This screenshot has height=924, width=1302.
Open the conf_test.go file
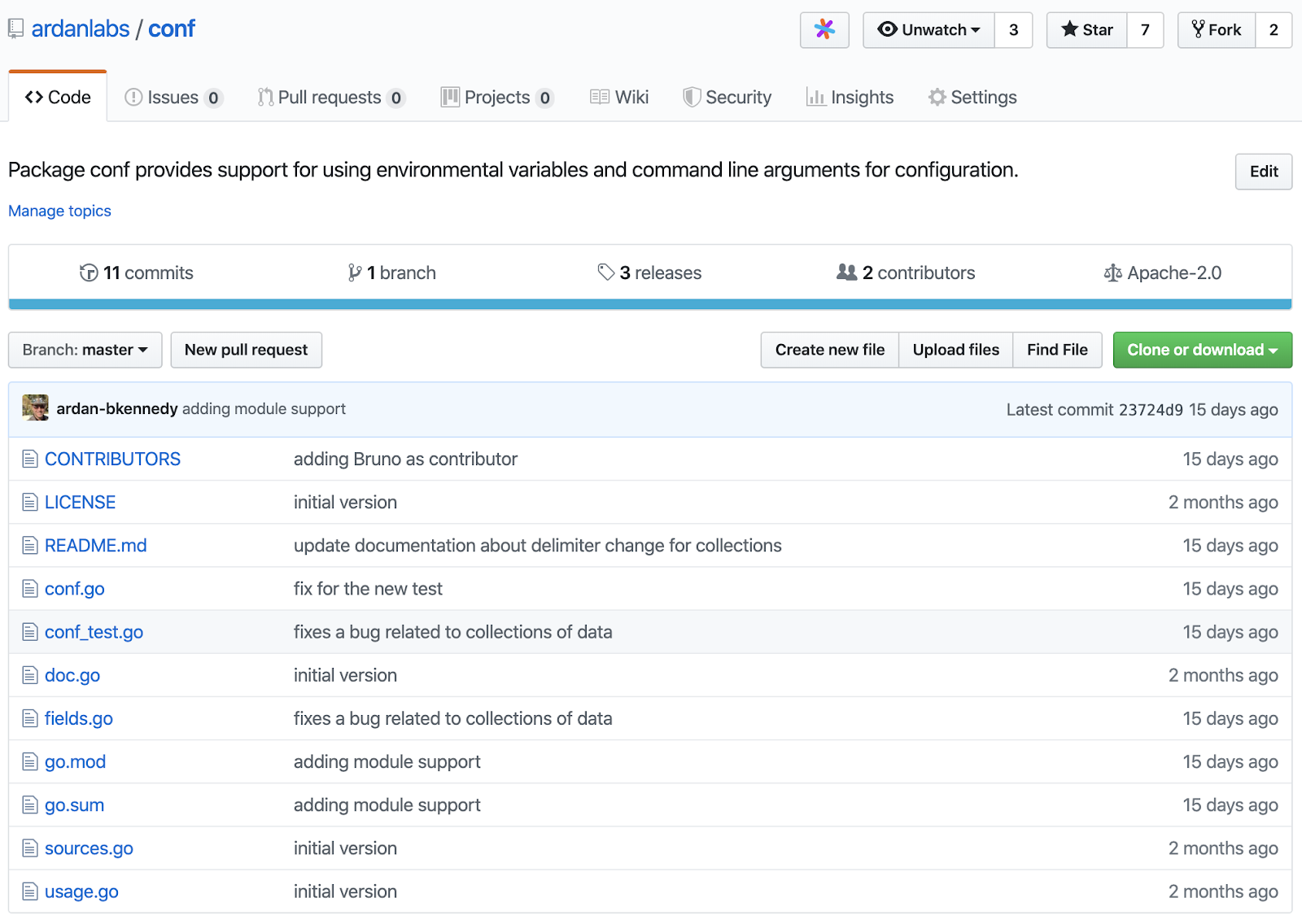point(94,632)
